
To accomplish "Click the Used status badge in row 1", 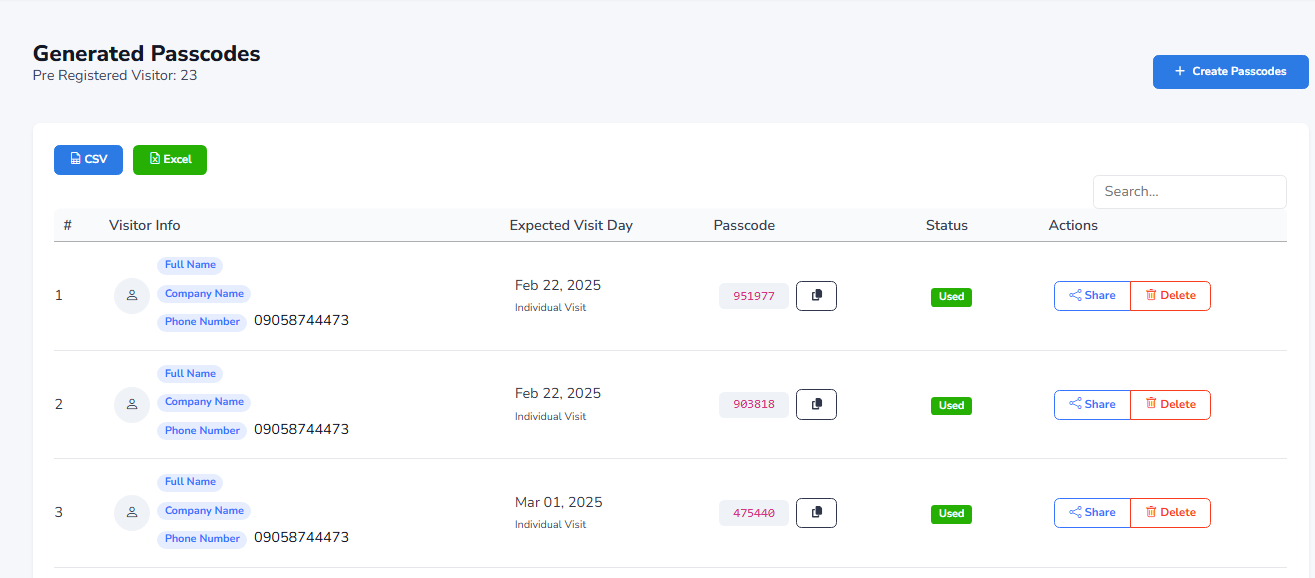I will click(951, 297).
